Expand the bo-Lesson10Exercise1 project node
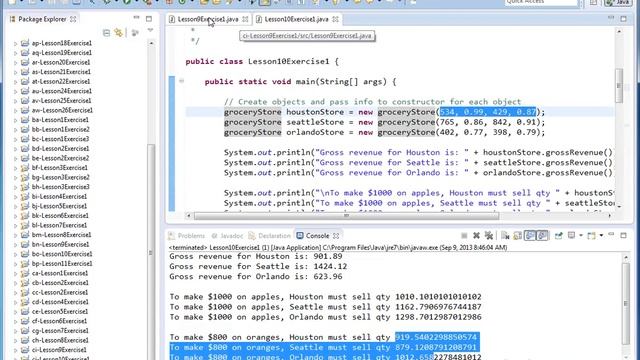The width and height of the screenshot is (640, 360). (16, 254)
